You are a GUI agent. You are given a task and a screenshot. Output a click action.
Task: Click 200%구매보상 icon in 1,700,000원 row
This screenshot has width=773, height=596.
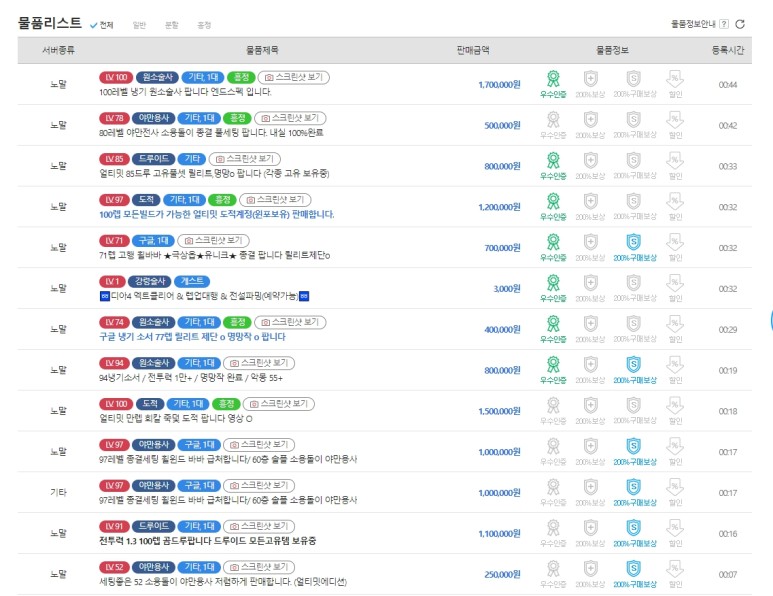tap(633, 79)
